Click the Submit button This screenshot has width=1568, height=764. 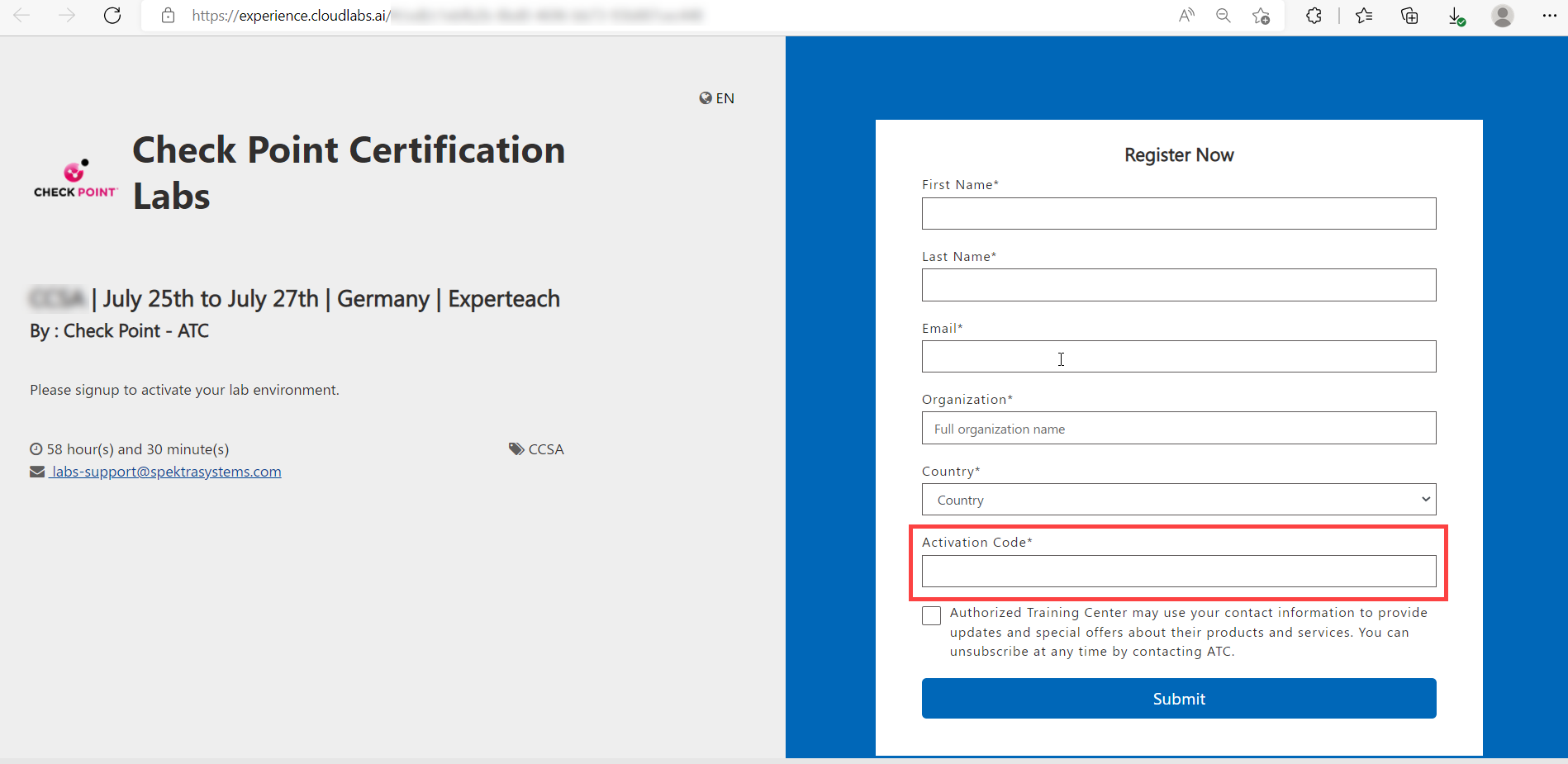tap(1179, 699)
